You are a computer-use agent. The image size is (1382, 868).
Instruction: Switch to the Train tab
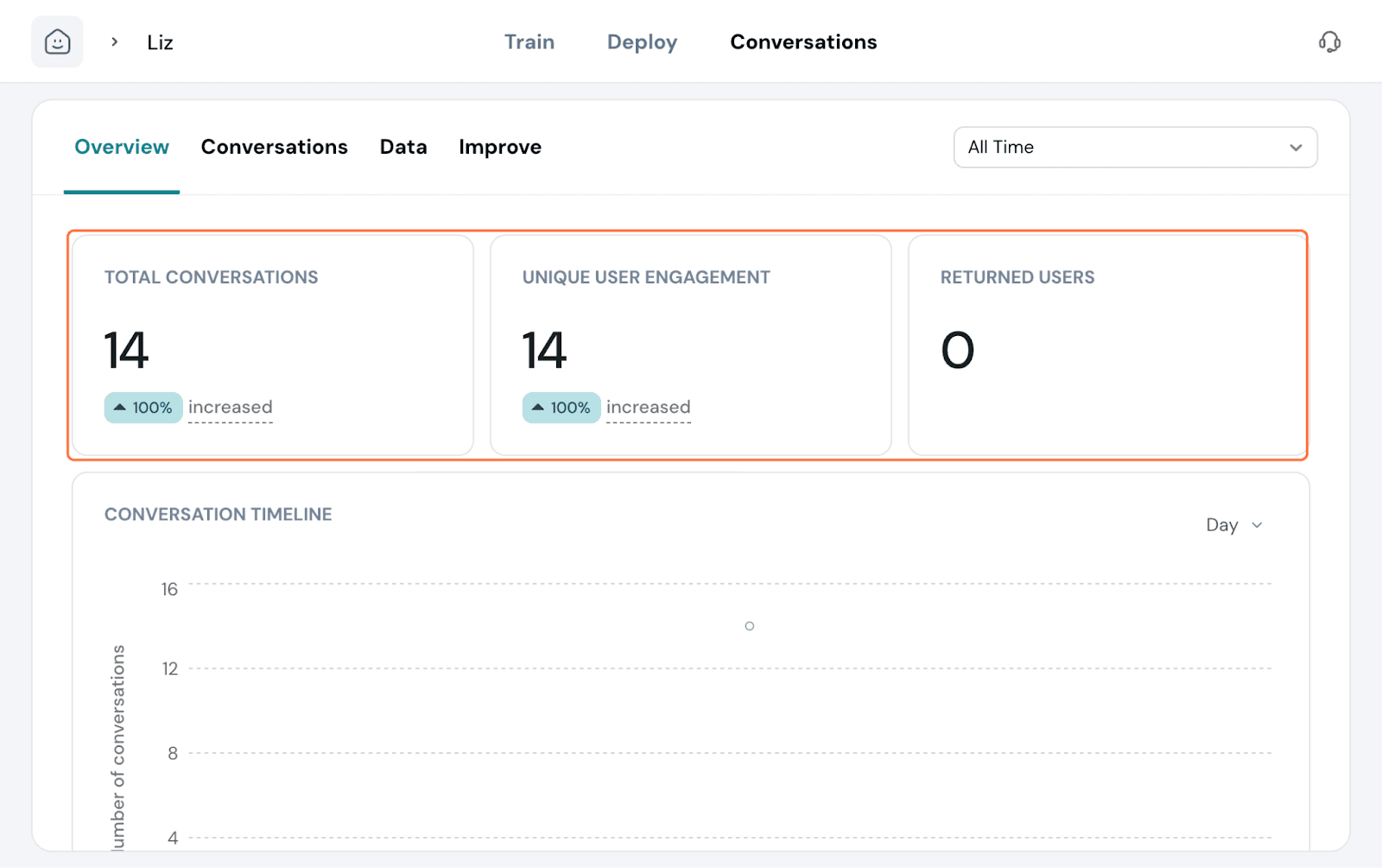point(529,42)
